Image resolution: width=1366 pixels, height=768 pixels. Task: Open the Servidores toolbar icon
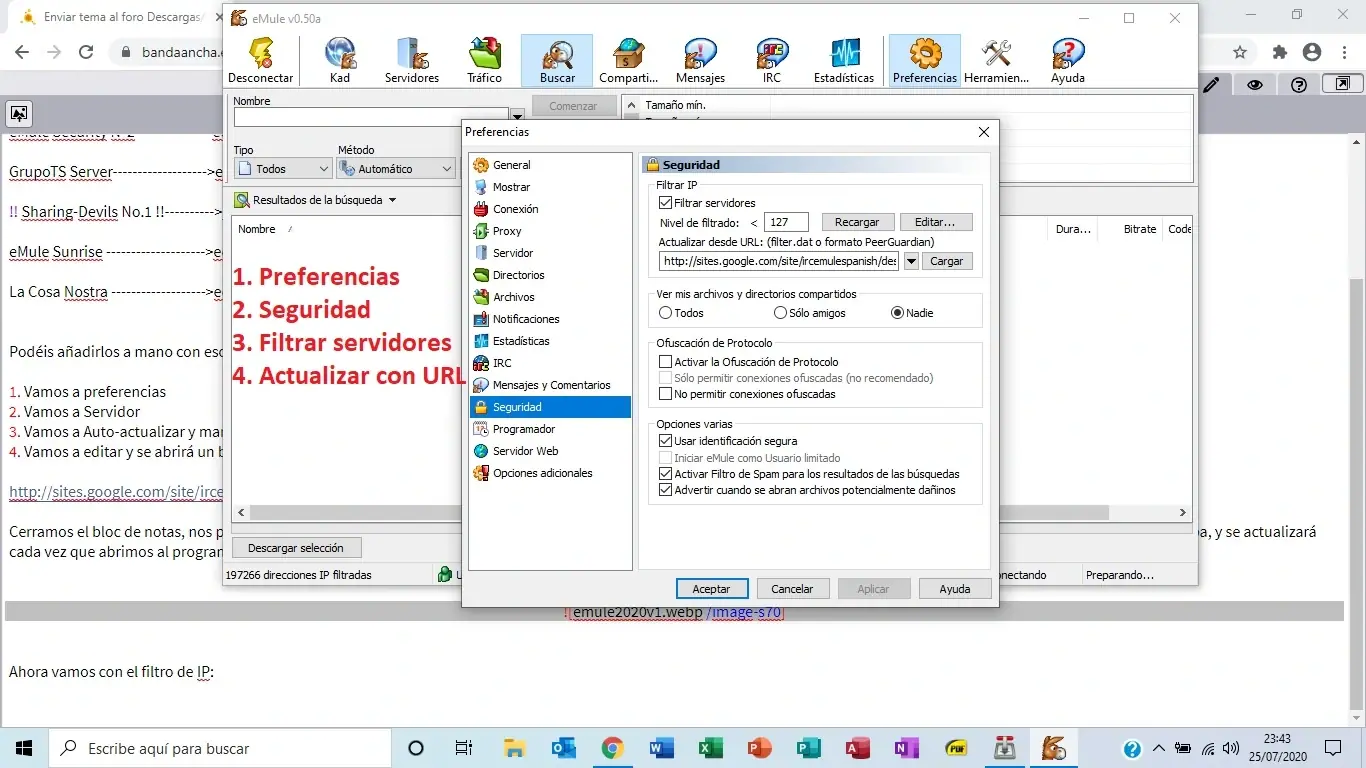pyautogui.click(x=412, y=60)
